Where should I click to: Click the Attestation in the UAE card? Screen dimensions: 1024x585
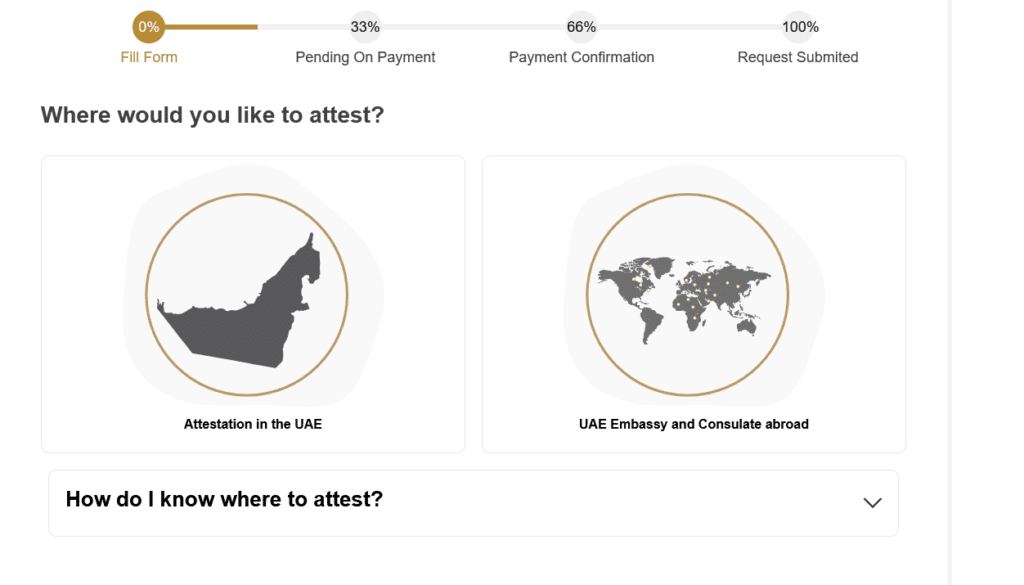(253, 304)
